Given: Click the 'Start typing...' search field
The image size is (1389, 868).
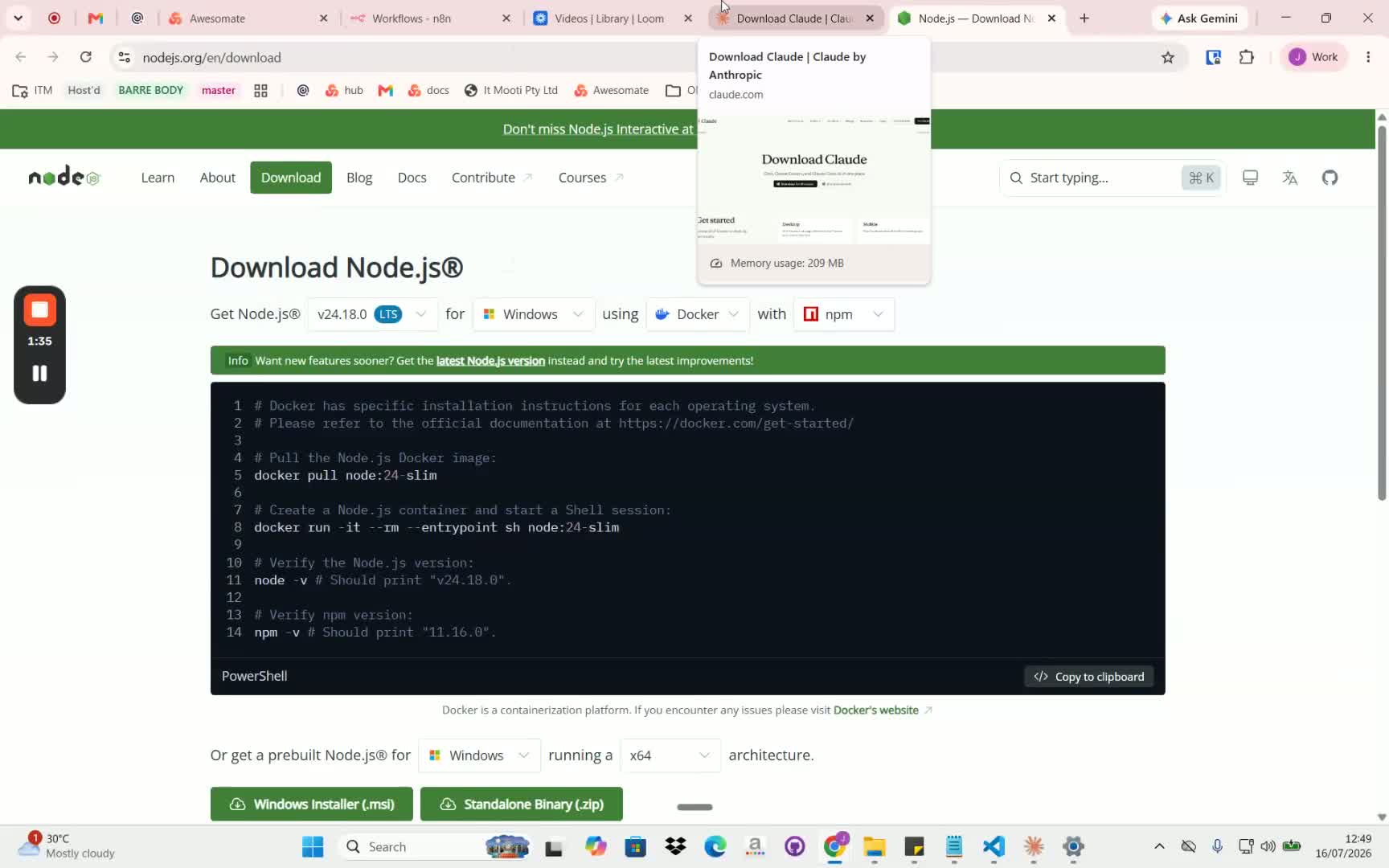Looking at the screenshot, I should pos(1113,178).
